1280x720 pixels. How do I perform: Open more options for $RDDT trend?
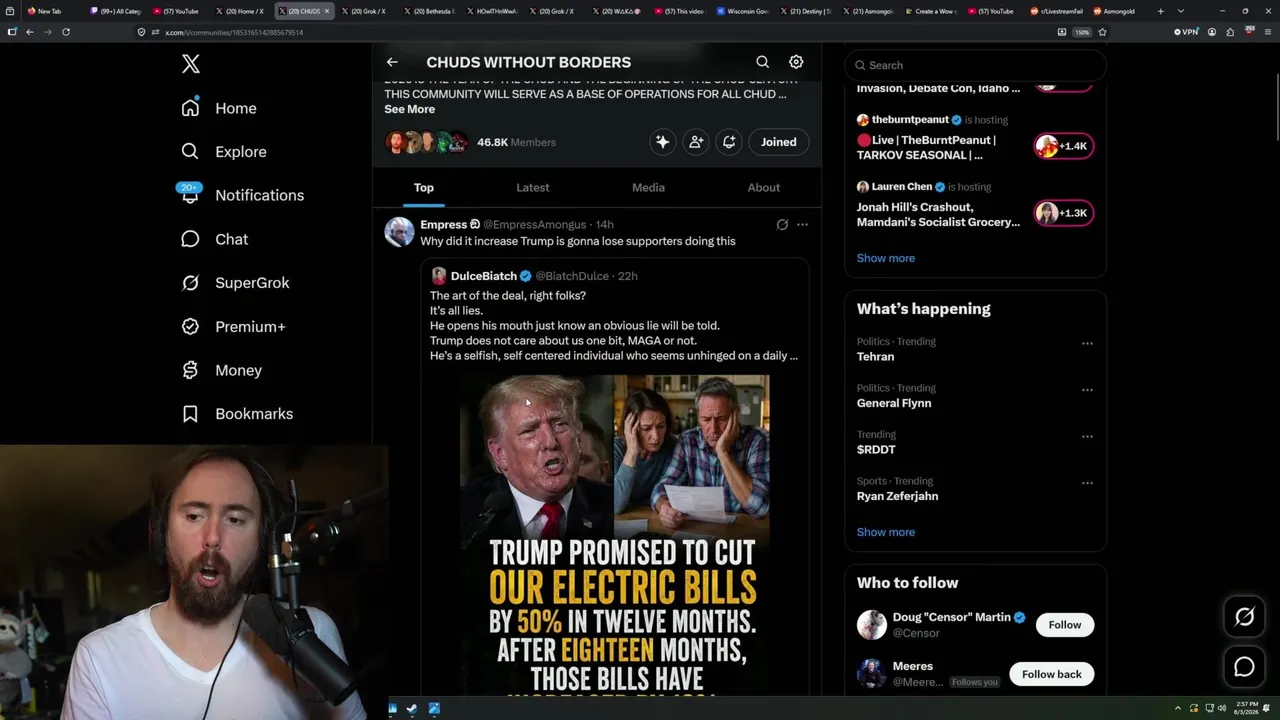(1087, 436)
